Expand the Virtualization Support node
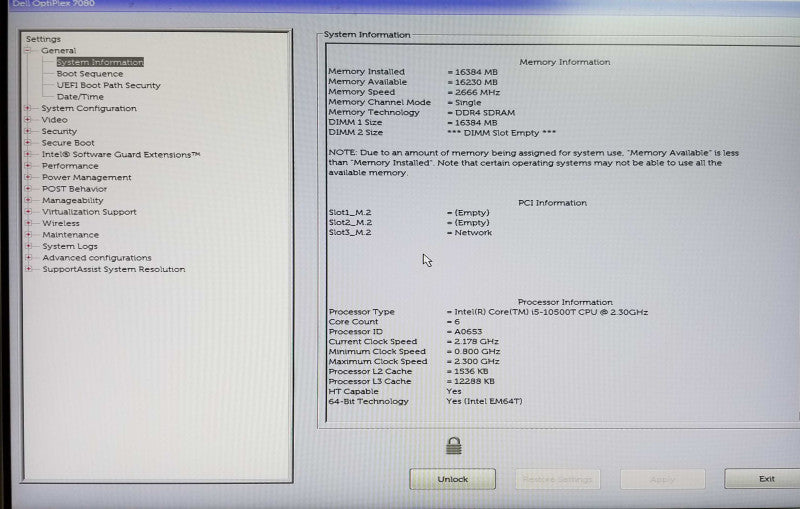This screenshot has width=800, height=509. click(x=28, y=212)
